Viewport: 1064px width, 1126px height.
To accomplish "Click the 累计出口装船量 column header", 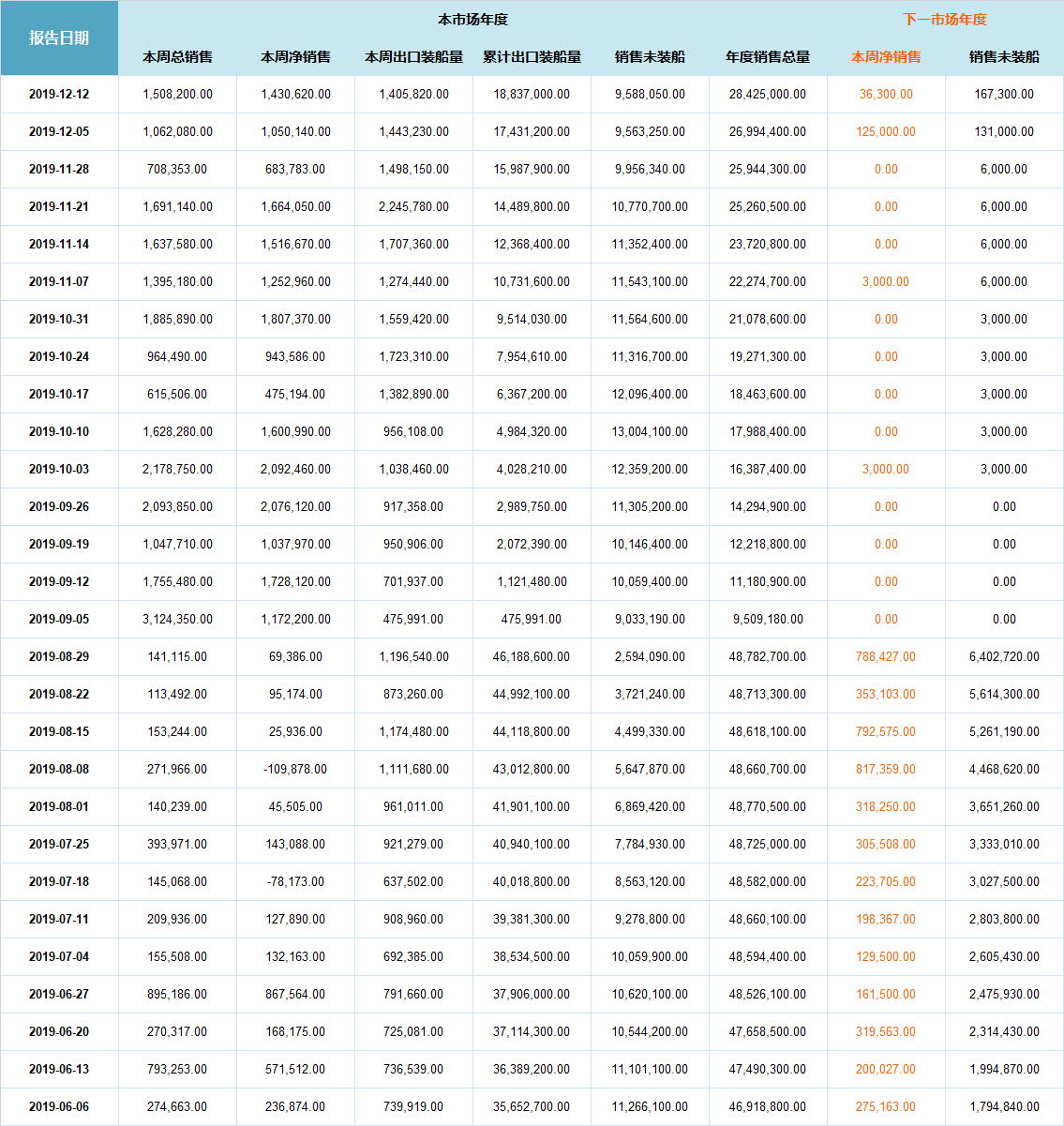I will coord(532,56).
